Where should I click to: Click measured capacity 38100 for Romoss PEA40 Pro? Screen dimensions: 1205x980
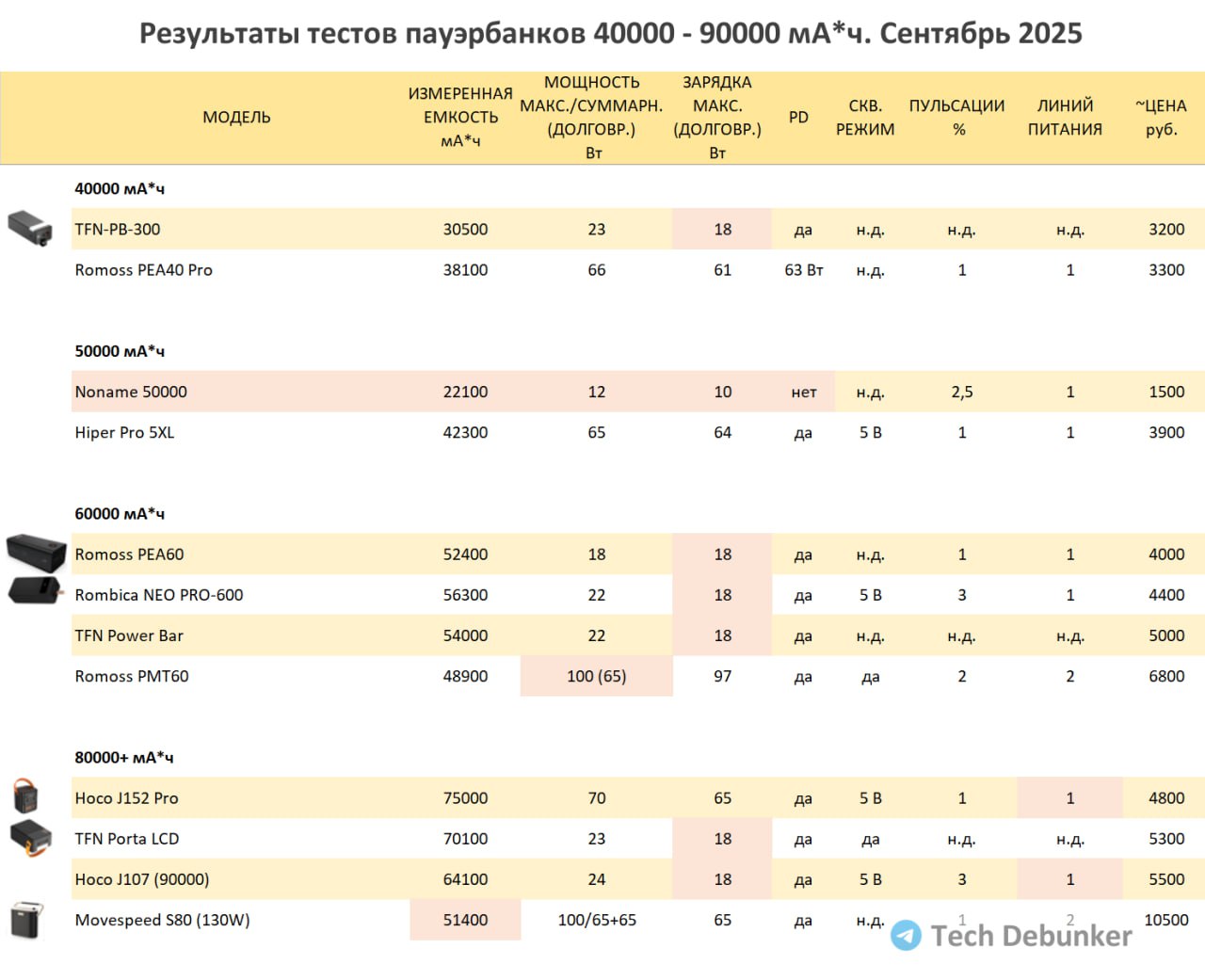pos(466,270)
